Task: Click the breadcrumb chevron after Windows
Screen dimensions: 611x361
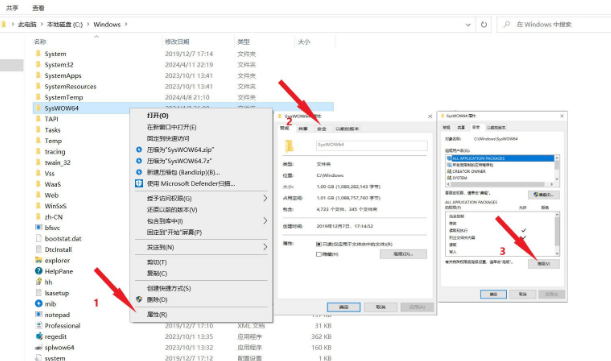Action: [126, 25]
